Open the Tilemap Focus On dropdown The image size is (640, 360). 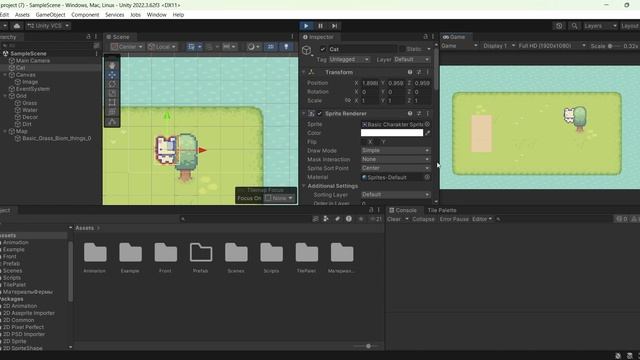pyautogui.click(x=280, y=198)
